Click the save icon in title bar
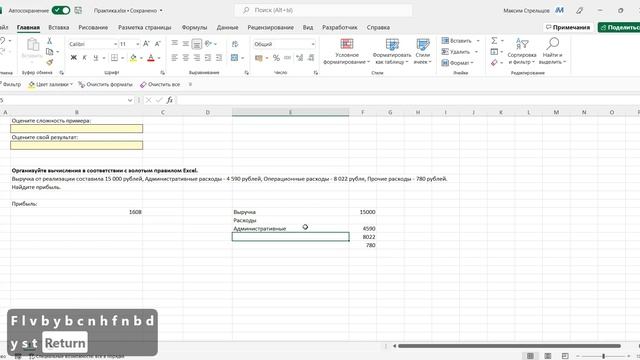The height and width of the screenshot is (360, 640). pos(78,10)
